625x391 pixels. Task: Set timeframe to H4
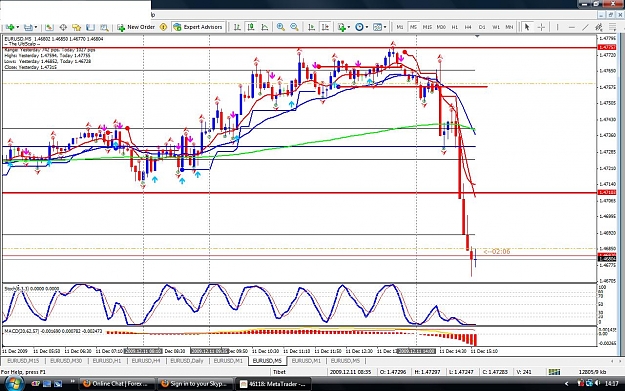click(x=468, y=27)
